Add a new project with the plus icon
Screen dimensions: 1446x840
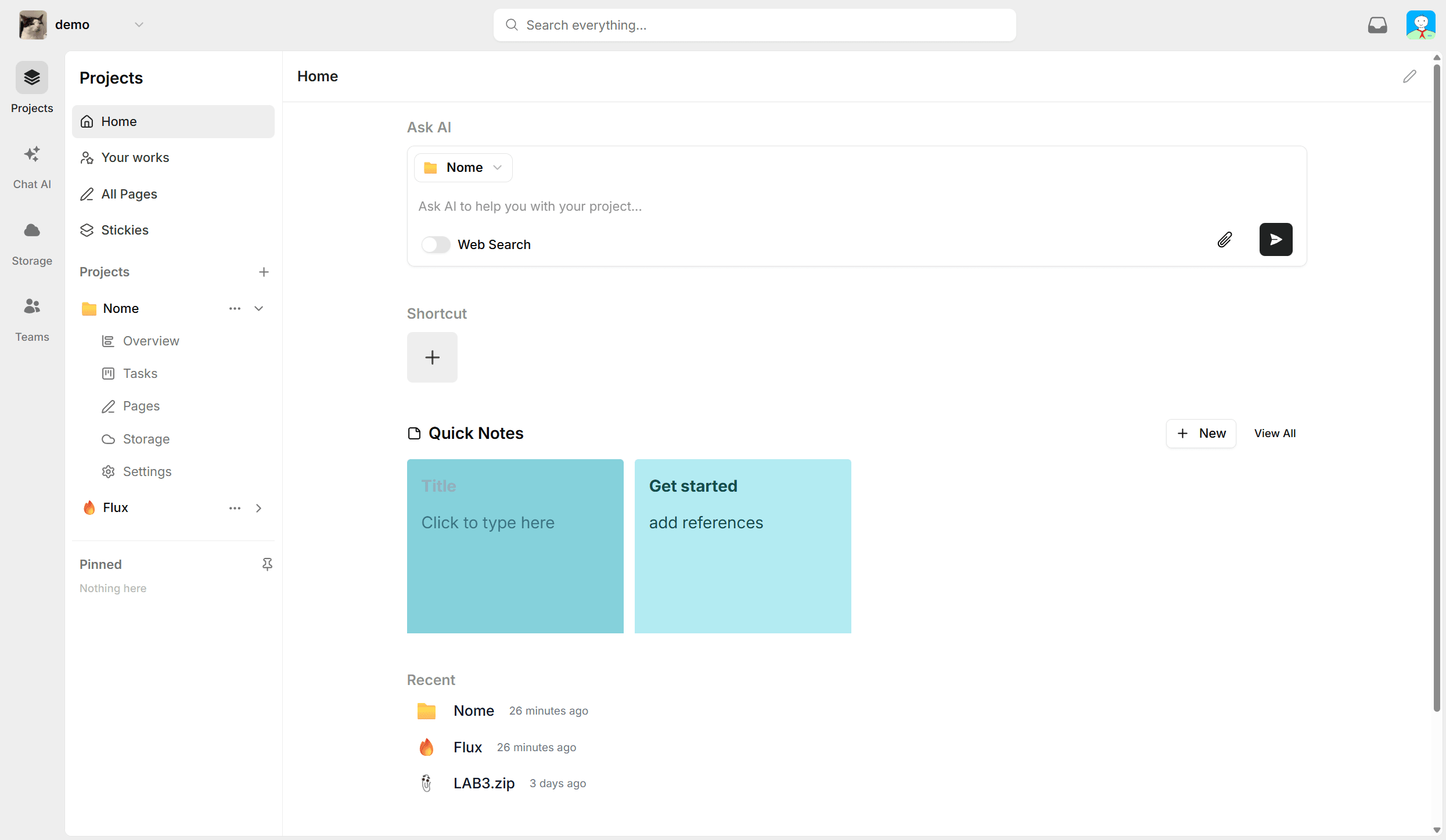[x=264, y=272]
